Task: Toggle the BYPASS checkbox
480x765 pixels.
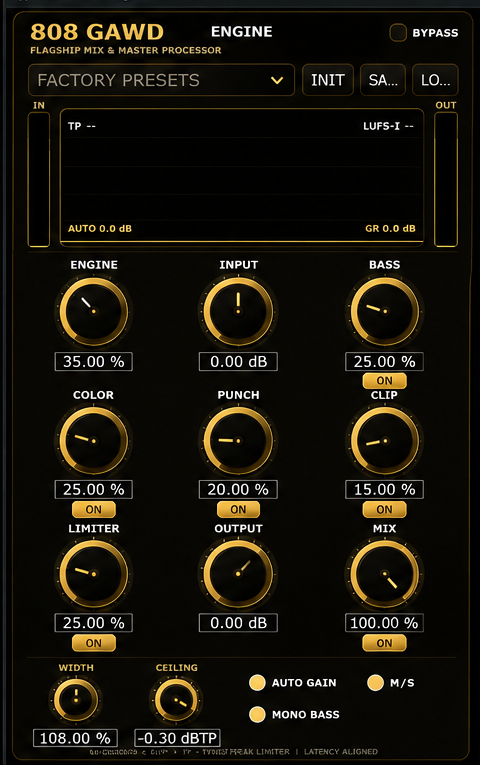Action: [x=398, y=33]
